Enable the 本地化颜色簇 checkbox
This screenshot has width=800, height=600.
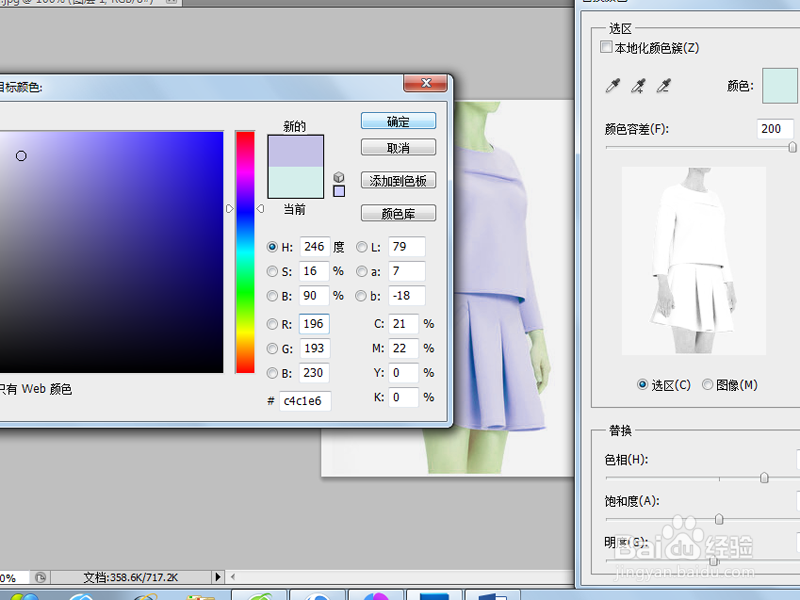click(x=606, y=47)
